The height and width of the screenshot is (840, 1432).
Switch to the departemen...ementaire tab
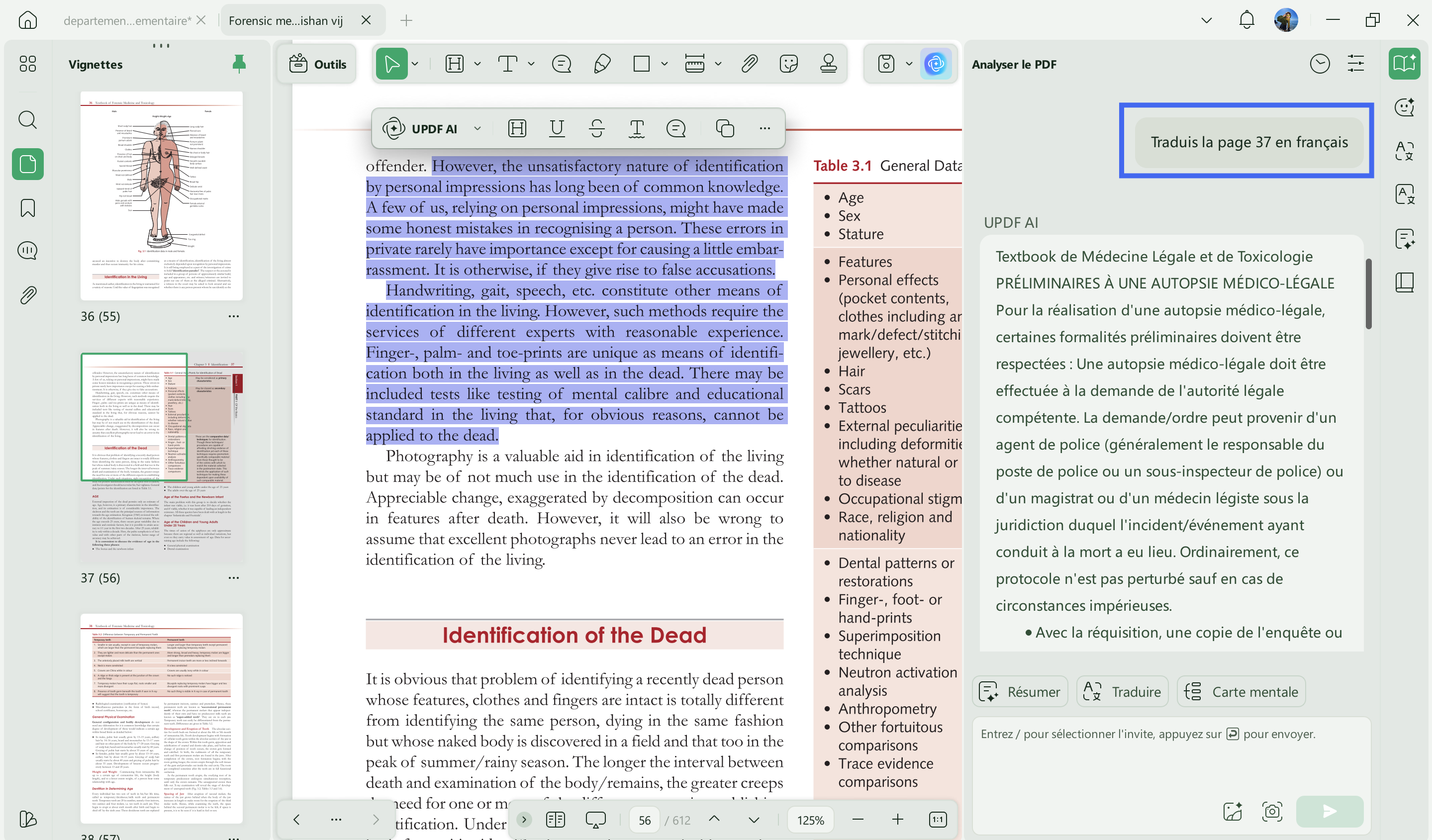(127, 20)
